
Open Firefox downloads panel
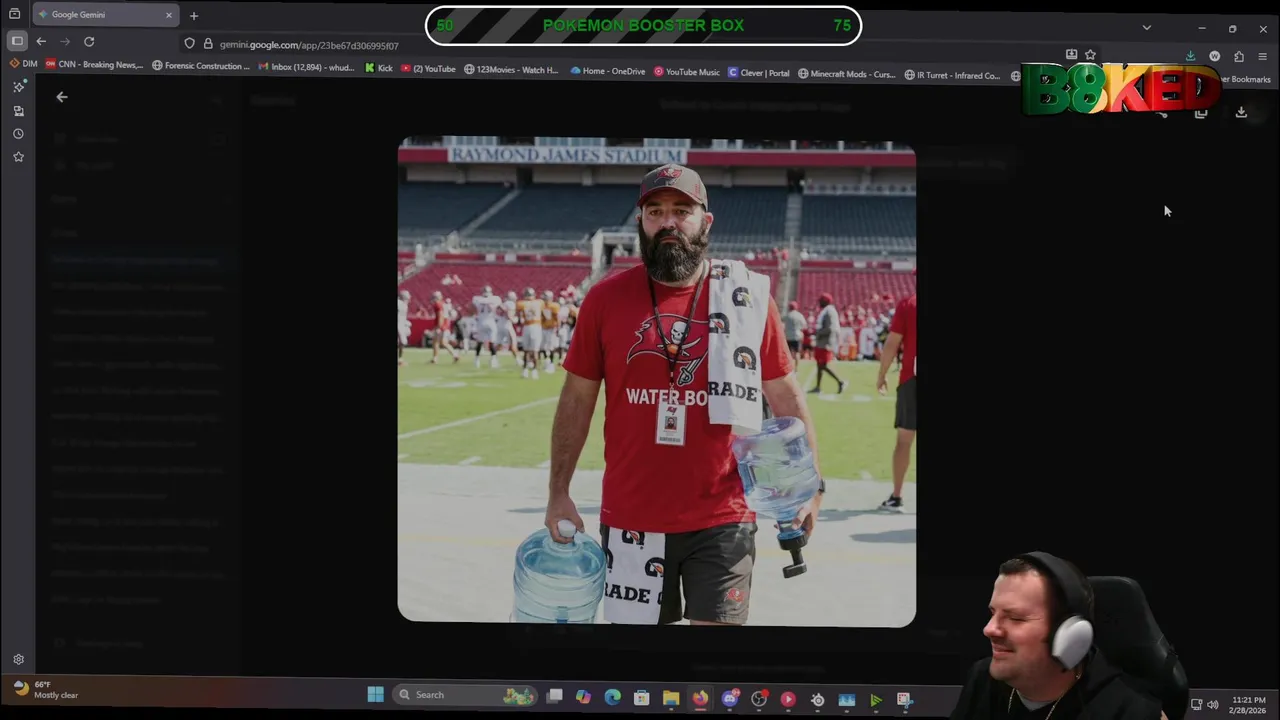coord(1190,56)
